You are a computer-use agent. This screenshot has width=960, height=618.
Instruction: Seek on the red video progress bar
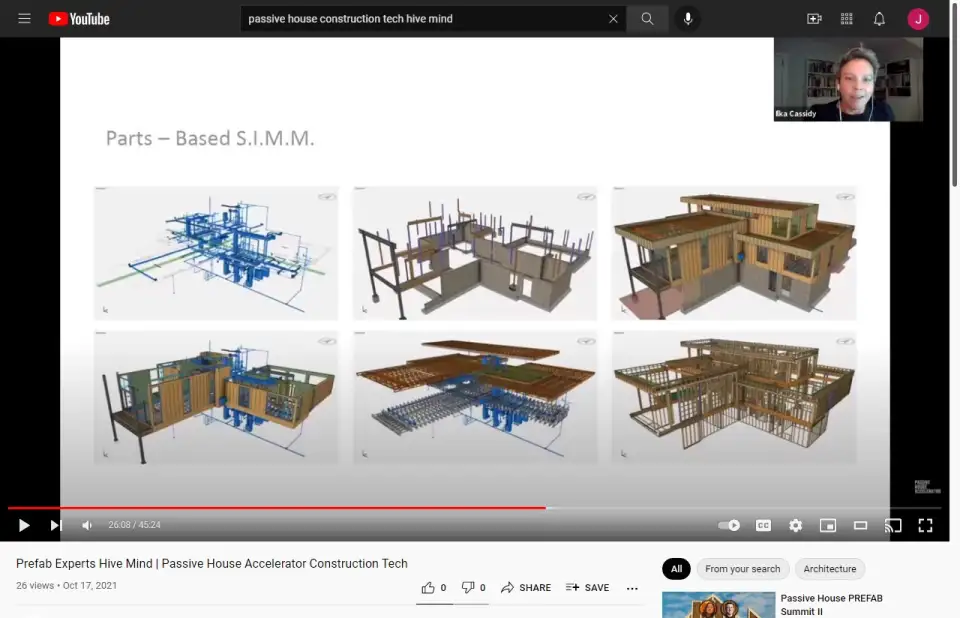coord(300,508)
